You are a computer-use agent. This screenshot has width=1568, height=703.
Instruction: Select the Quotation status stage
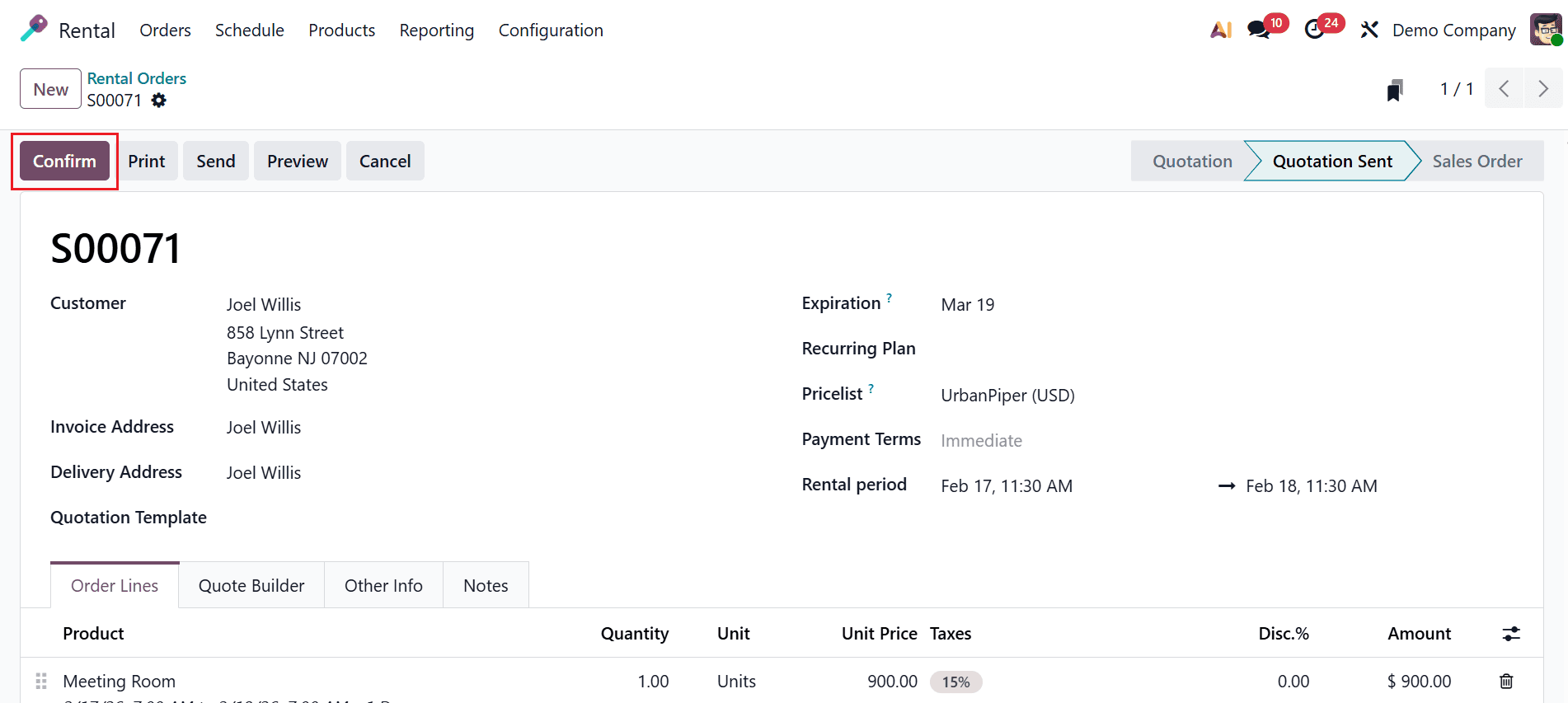coord(1192,161)
